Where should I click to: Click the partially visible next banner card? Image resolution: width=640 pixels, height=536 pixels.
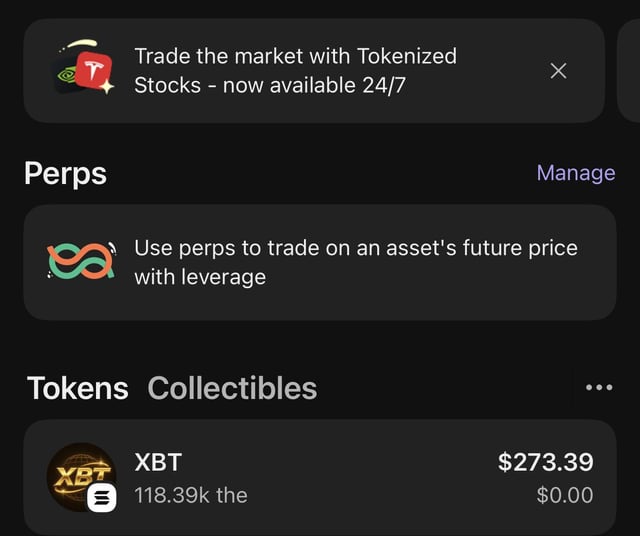(x=630, y=70)
